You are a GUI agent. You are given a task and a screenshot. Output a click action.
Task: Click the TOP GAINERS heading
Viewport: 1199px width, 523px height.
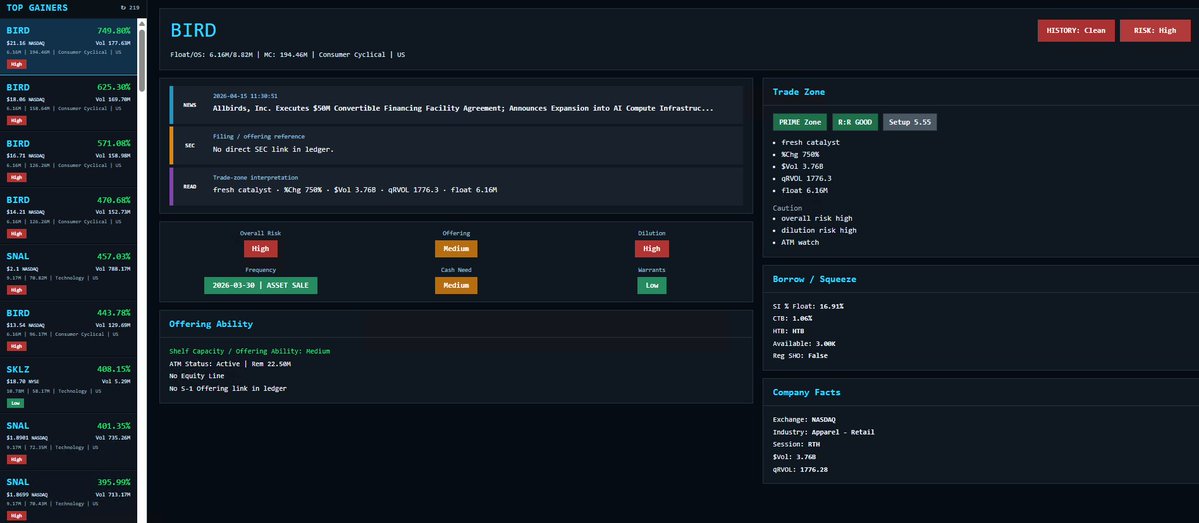point(37,8)
